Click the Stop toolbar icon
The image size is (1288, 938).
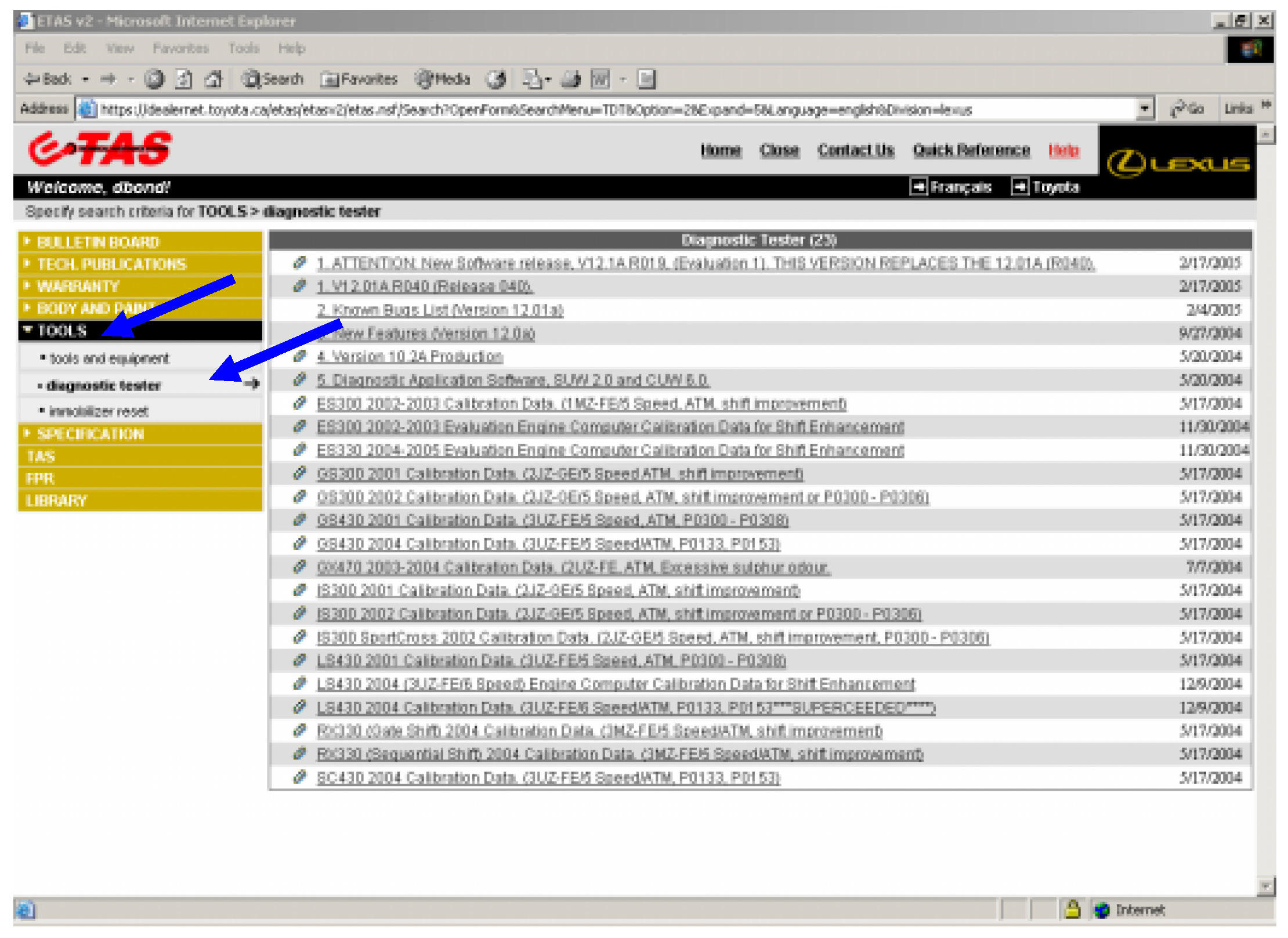154,79
